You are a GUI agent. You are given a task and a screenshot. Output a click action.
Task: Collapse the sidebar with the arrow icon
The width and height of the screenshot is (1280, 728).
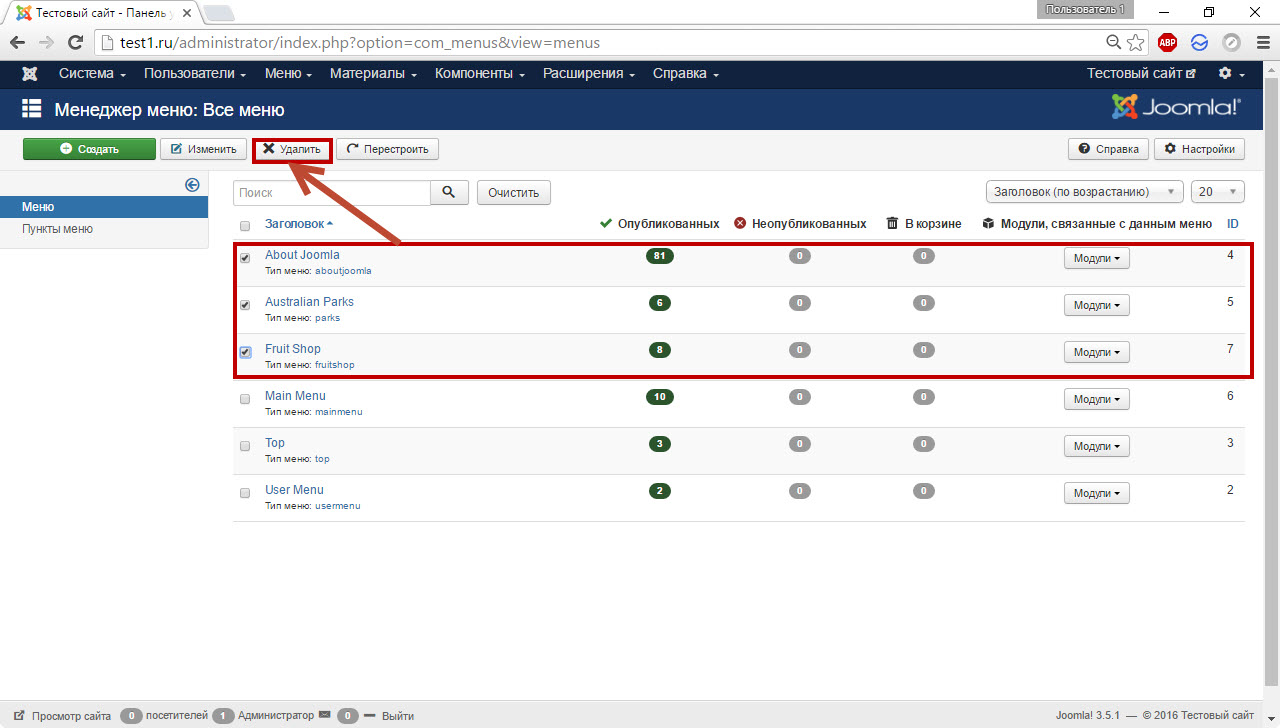(193, 185)
